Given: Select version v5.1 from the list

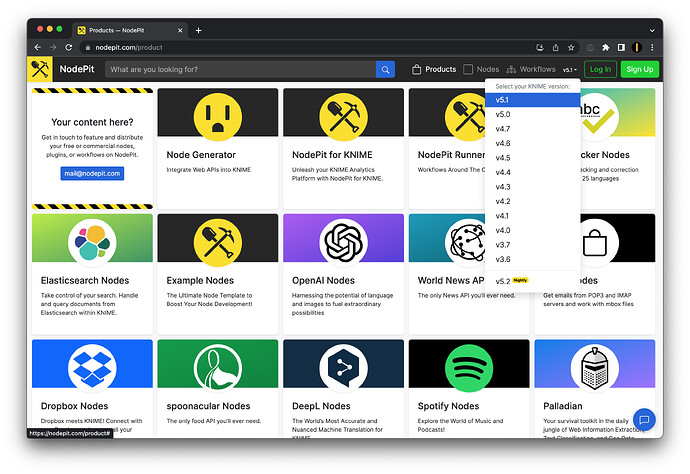Looking at the screenshot, I should point(532,100).
